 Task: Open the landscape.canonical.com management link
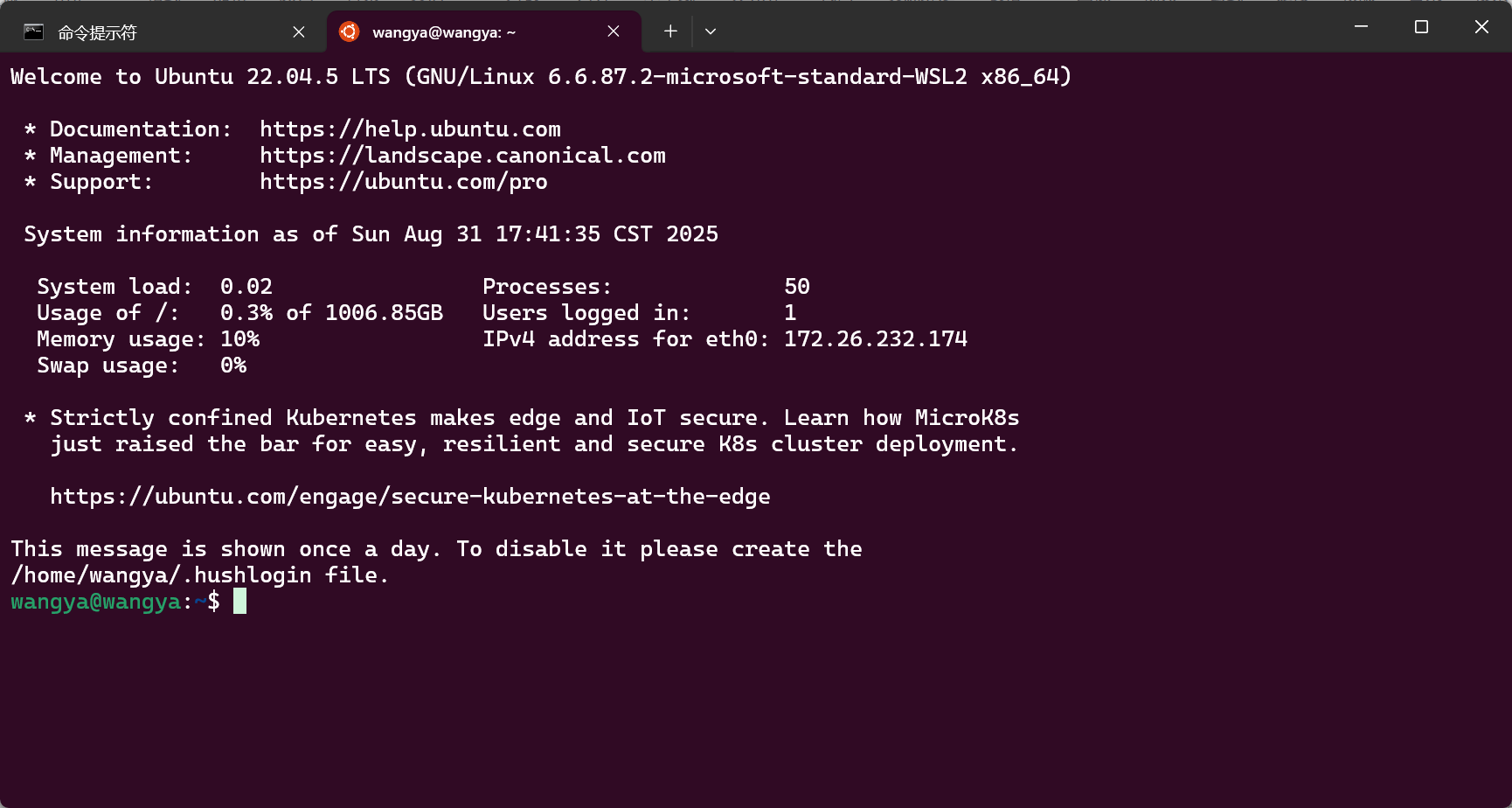click(462, 155)
